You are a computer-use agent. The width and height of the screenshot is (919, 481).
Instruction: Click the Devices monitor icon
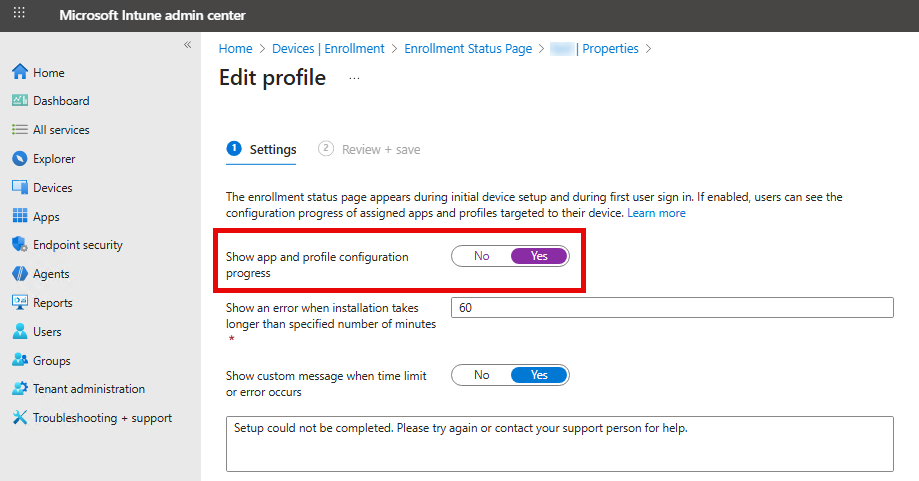point(20,187)
